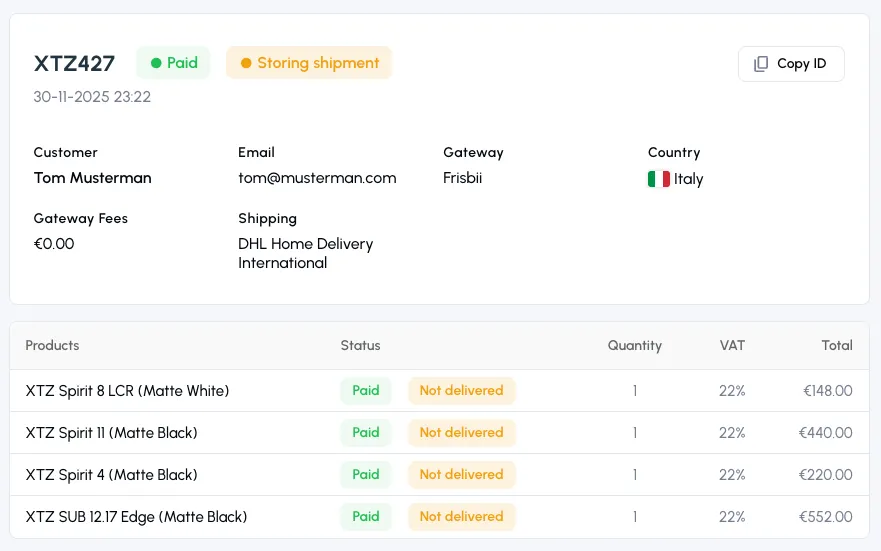Click the Italy flag icon
This screenshot has width=881, height=551.
click(658, 179)
